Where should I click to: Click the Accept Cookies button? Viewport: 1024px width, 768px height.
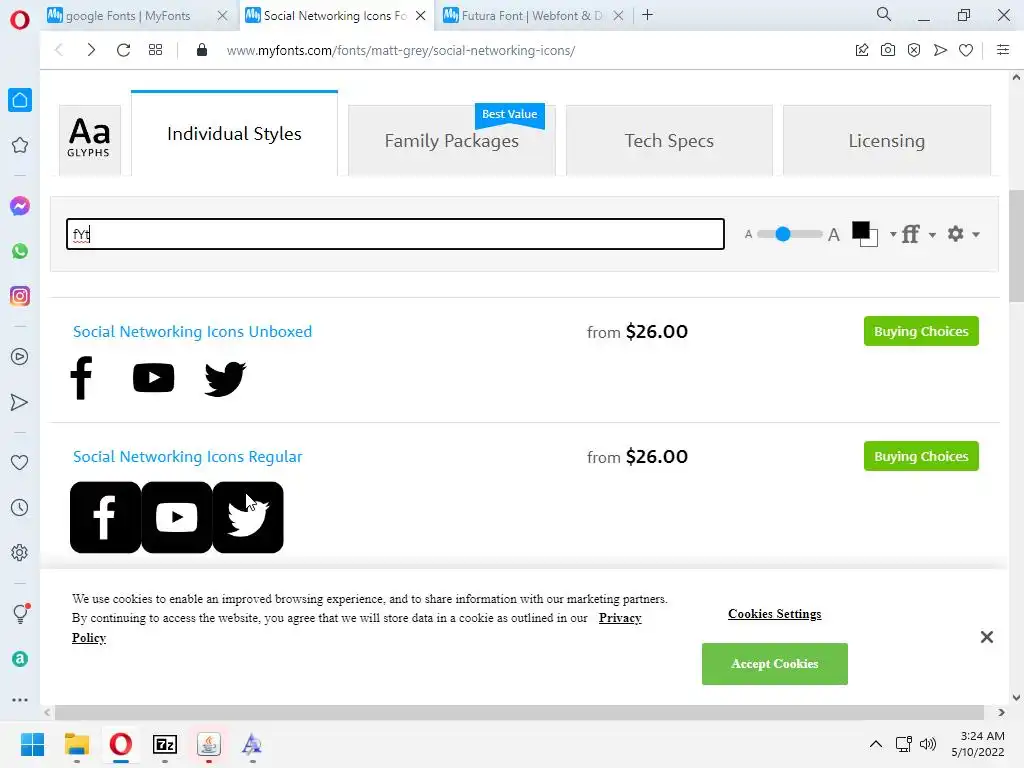pyautogui.click(x=775, y=664)
